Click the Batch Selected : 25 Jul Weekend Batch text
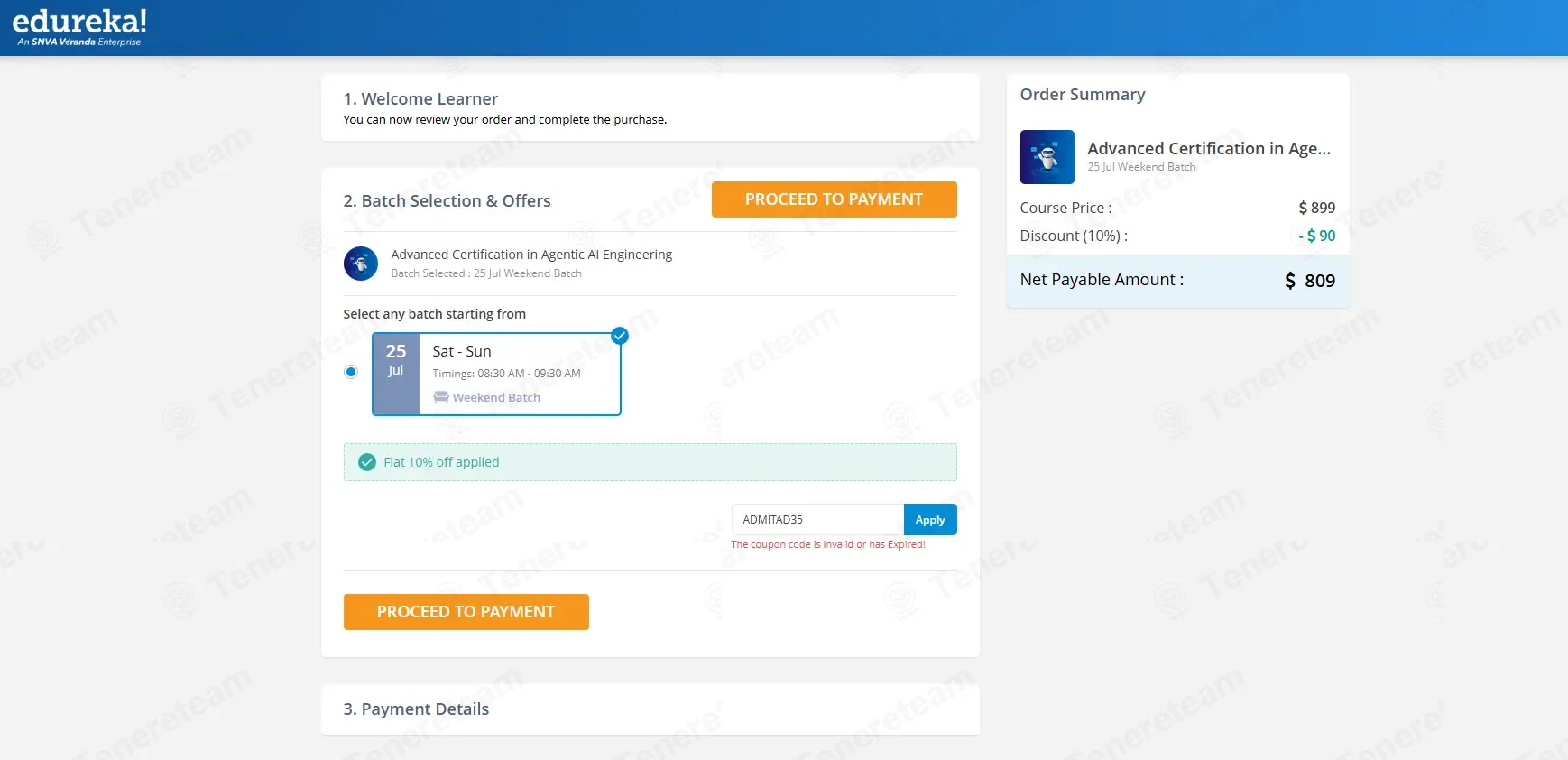This screenshot has width=1568, height=760. (486, 273)
